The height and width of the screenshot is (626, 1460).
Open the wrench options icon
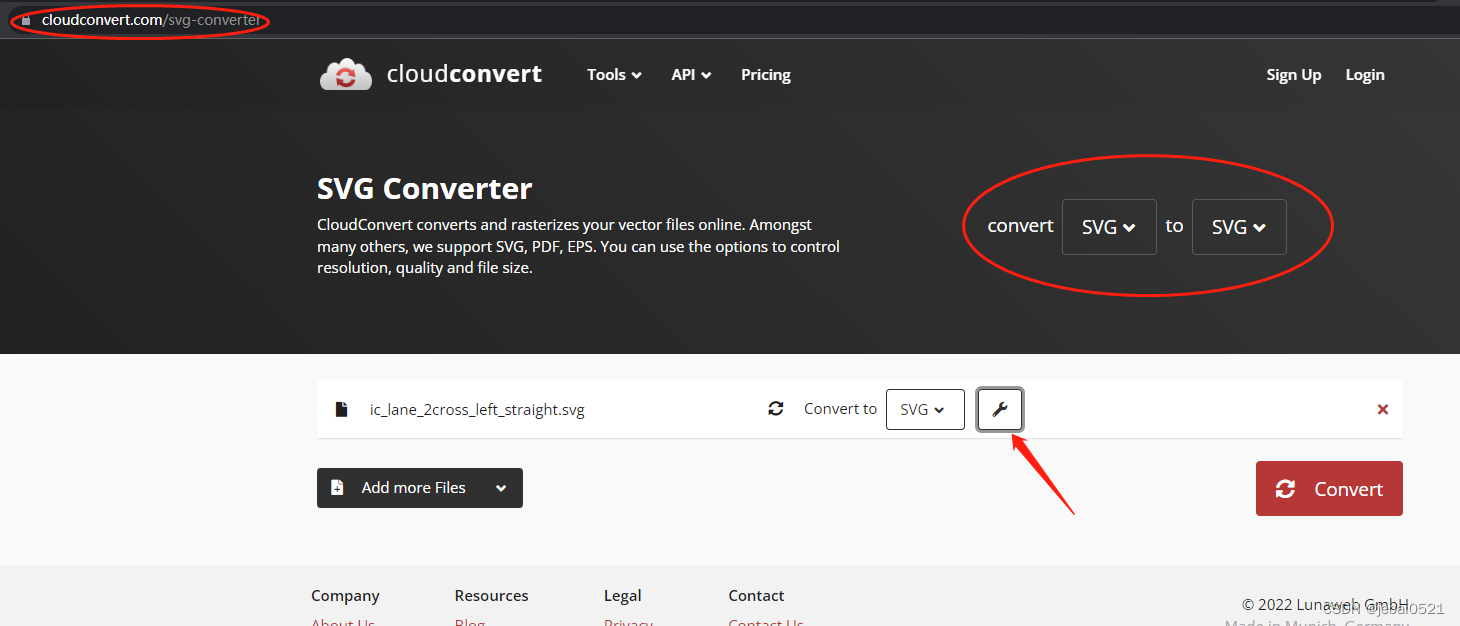(1000, 409)
